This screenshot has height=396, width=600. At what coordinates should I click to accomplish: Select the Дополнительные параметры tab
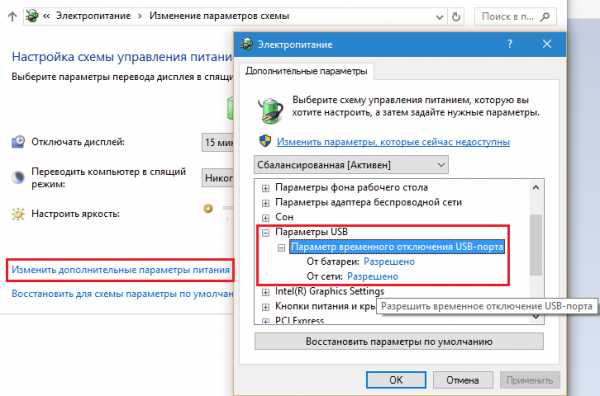point(306,71)
